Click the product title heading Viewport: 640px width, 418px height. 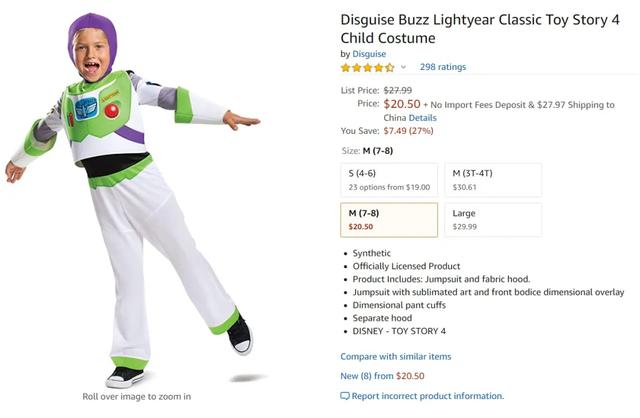(x=480, y=29)
